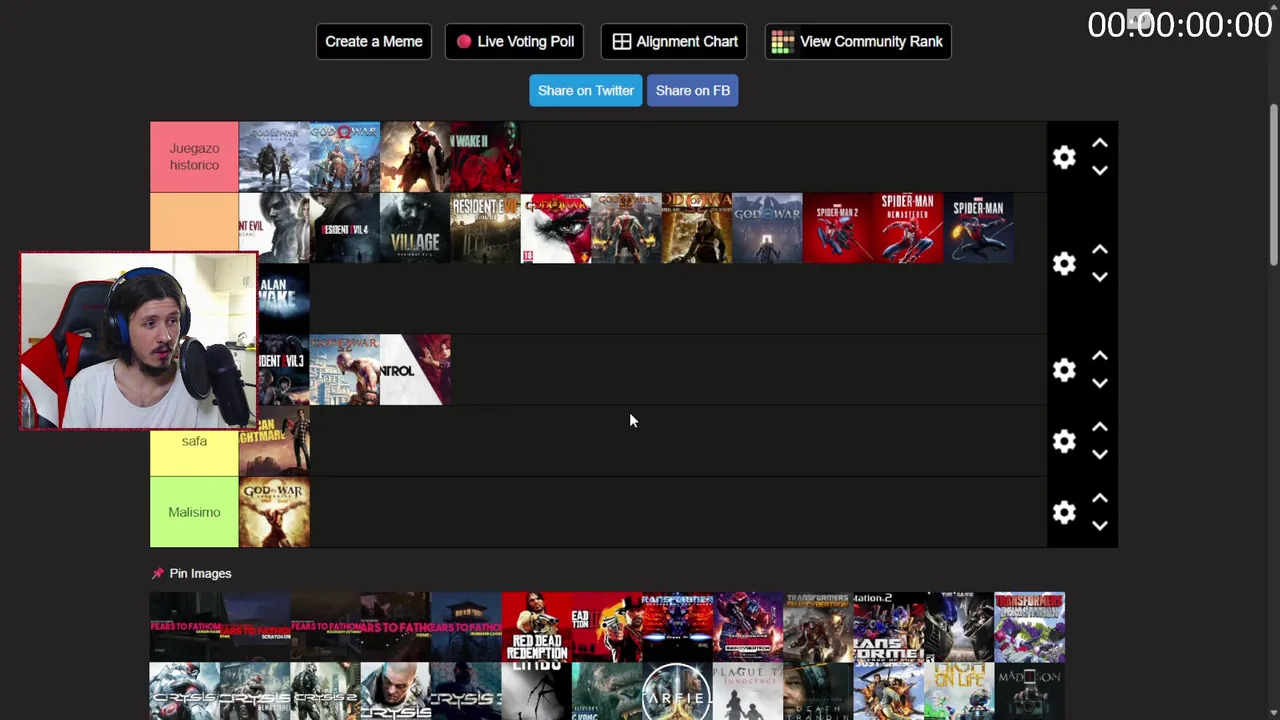Click the Create a Meme button
1280x720 pixels.
point(374,41)
